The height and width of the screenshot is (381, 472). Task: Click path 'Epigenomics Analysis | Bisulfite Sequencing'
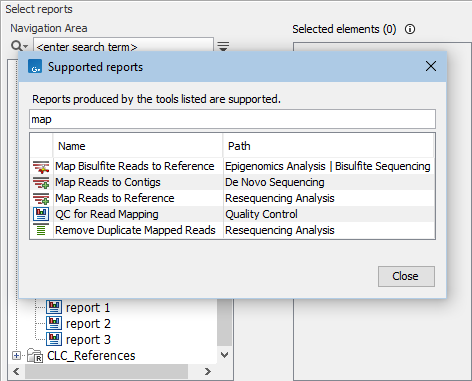(328, 166)
